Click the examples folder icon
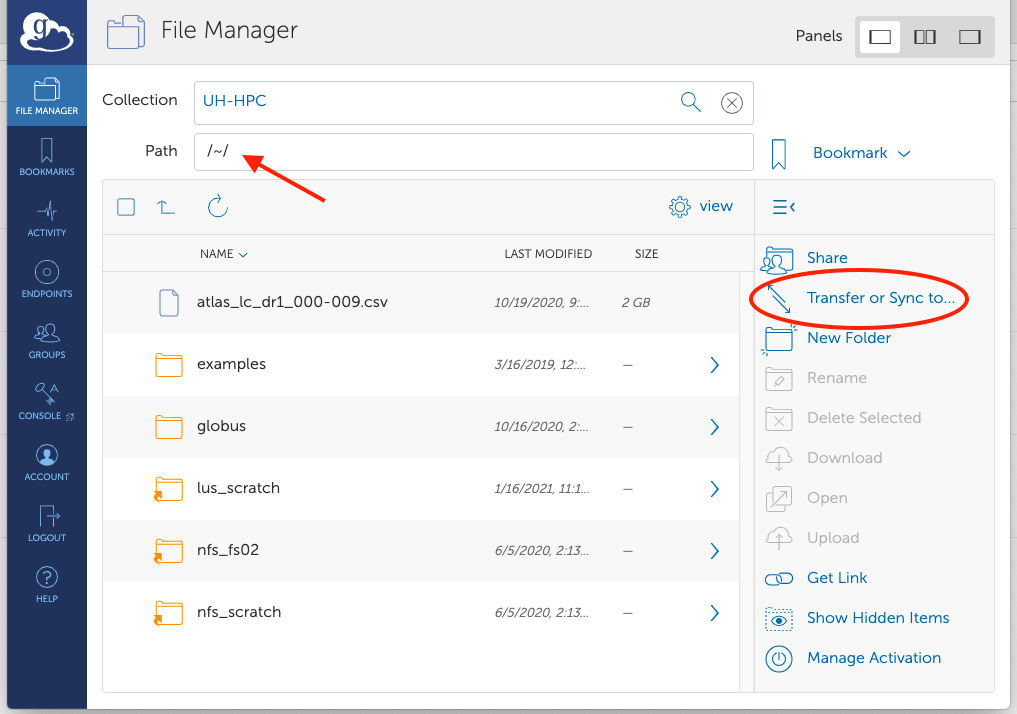This screenshot has height=714, width=1017. coord(169,364)
